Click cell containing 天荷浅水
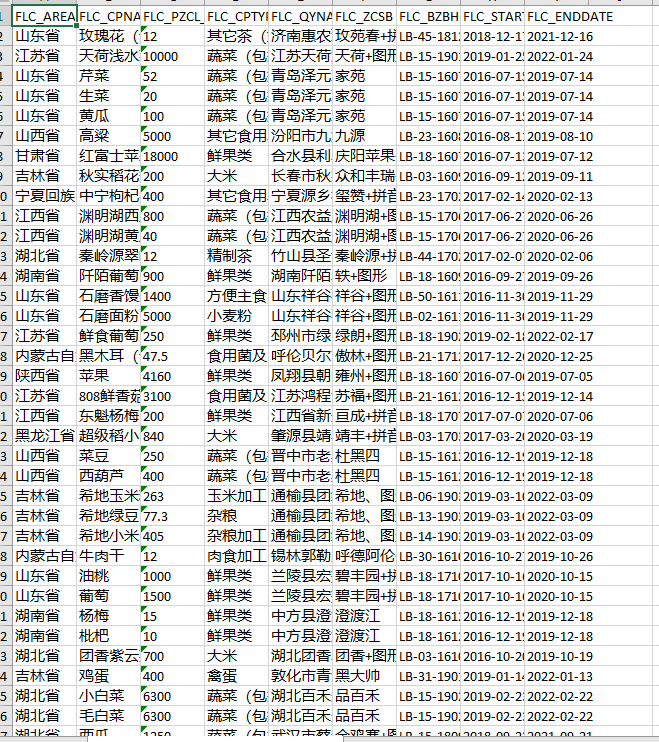659x742 pixels. (109, 56)
